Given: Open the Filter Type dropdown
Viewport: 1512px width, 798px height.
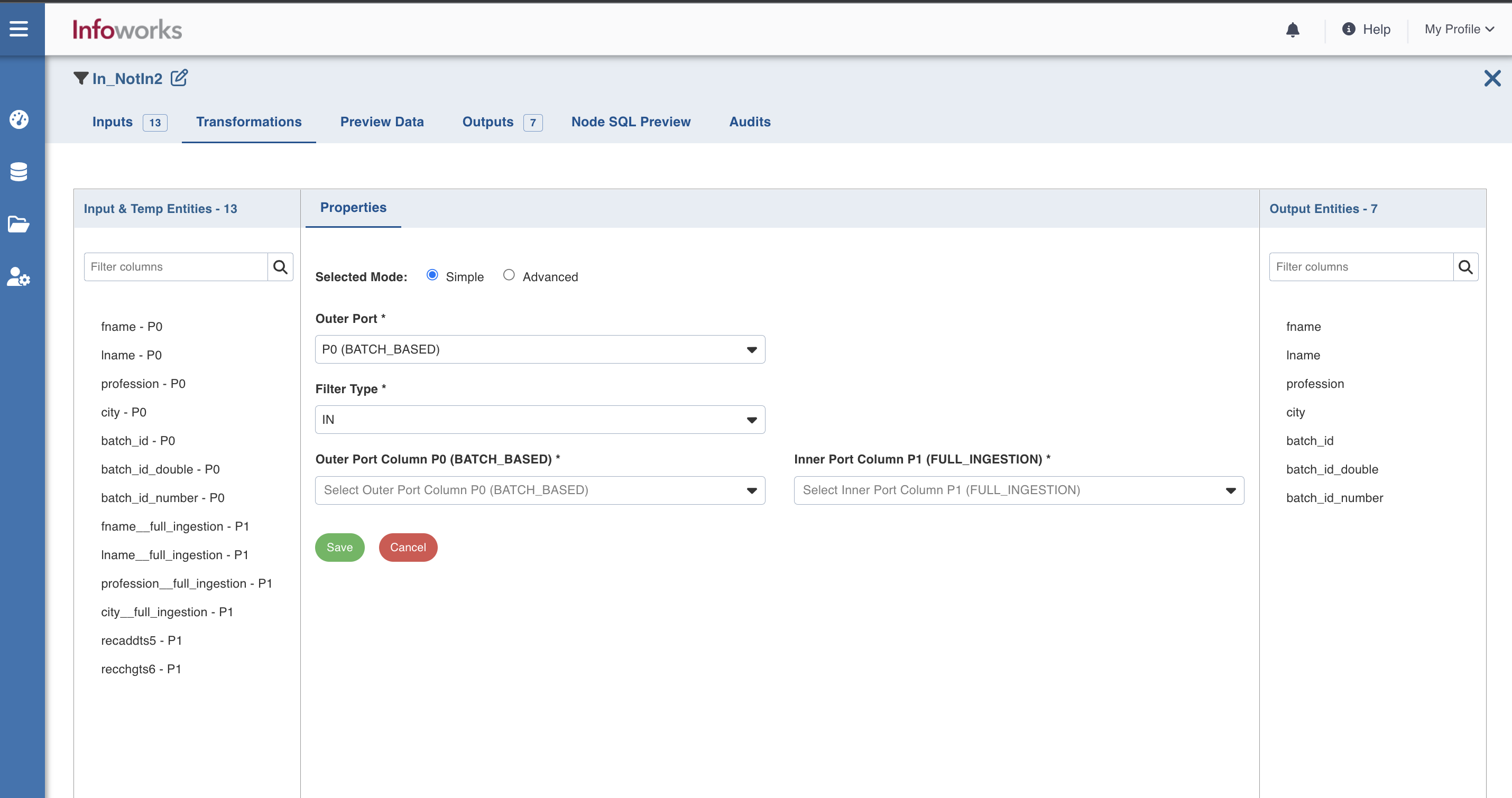Looking at the screenshot, I should [x=540, y=420].
